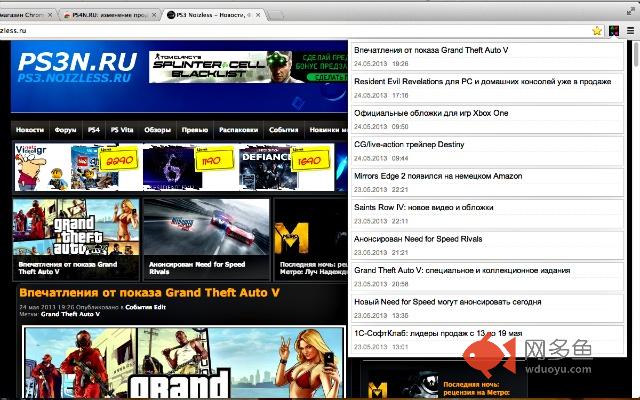Open popup item Resident Evil Revelations для PC
The image size is (640, 400).
tap(487, 87)
